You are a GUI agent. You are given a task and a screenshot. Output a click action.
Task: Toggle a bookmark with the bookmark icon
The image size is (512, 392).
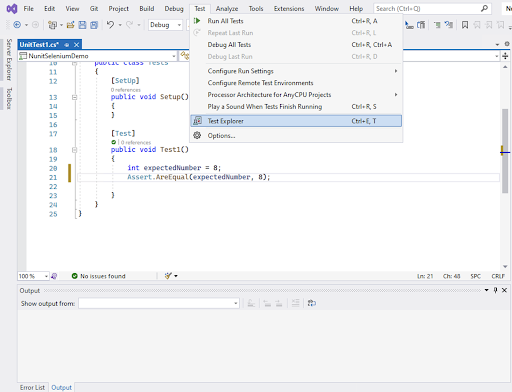pos(465,25)
